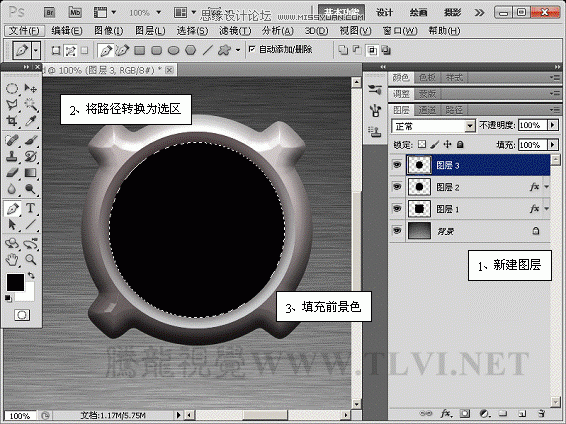This screenshot has width=566, height=424.
Task: Select the Elliptical Marquee tool
Action: (x=12, y=88)
